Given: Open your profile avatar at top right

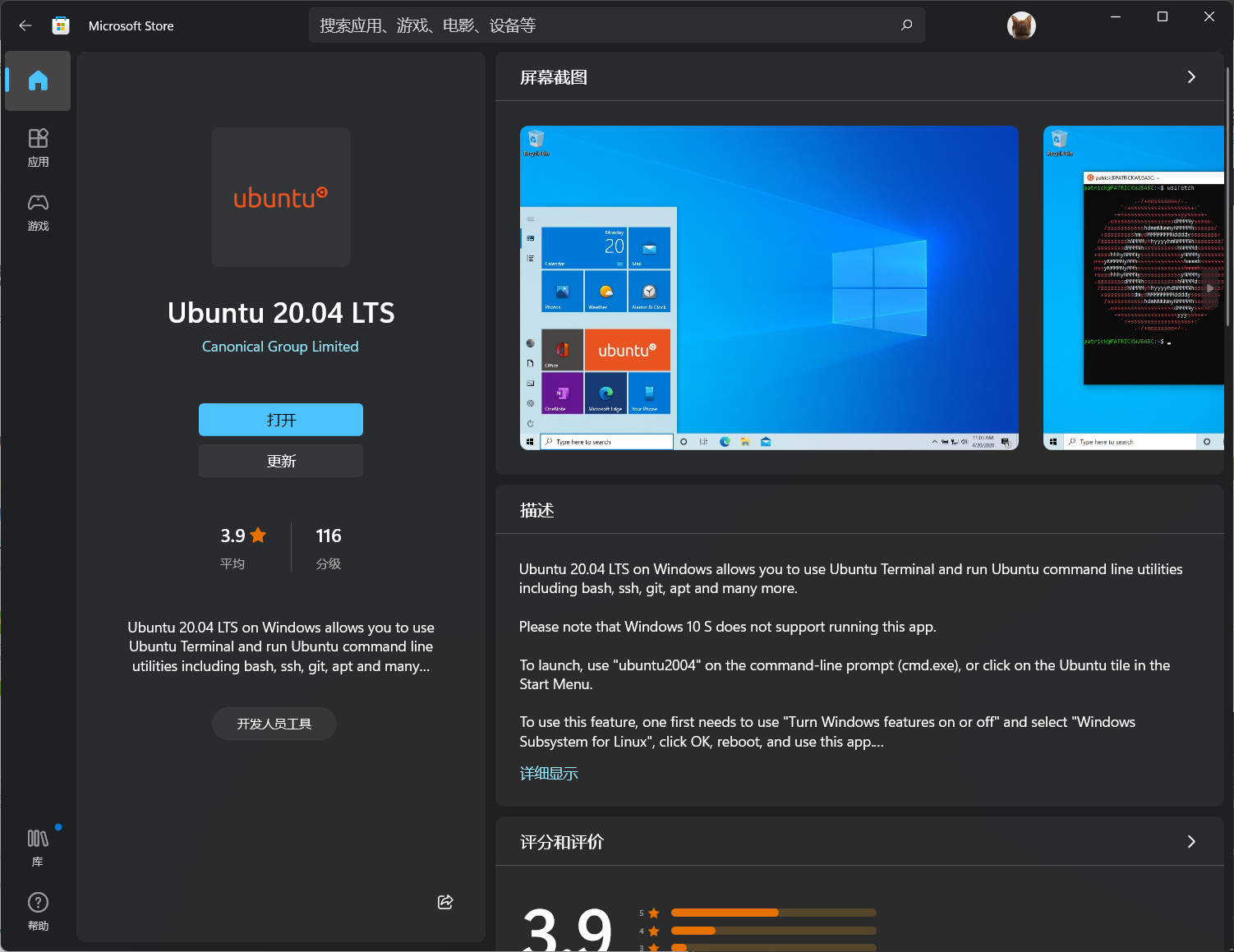Looking at the screenshot, I should [x=1021, y=25].
